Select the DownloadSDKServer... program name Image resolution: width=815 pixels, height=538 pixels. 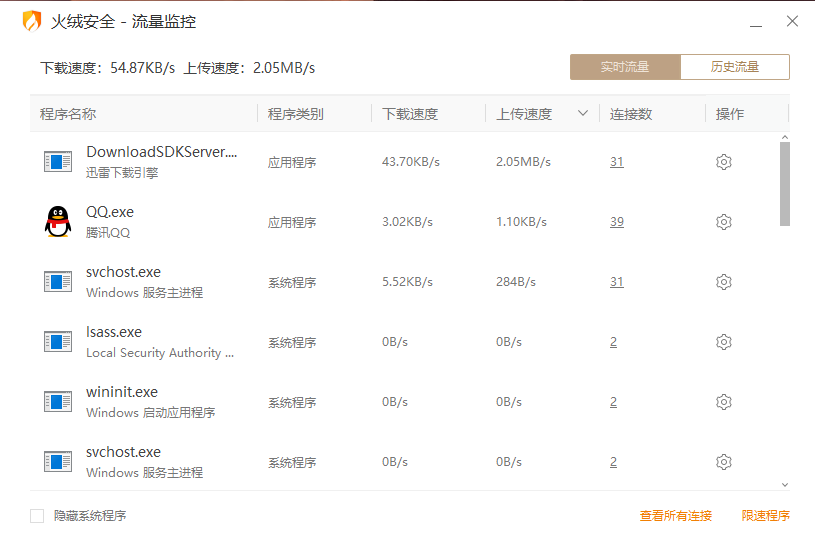162,152
